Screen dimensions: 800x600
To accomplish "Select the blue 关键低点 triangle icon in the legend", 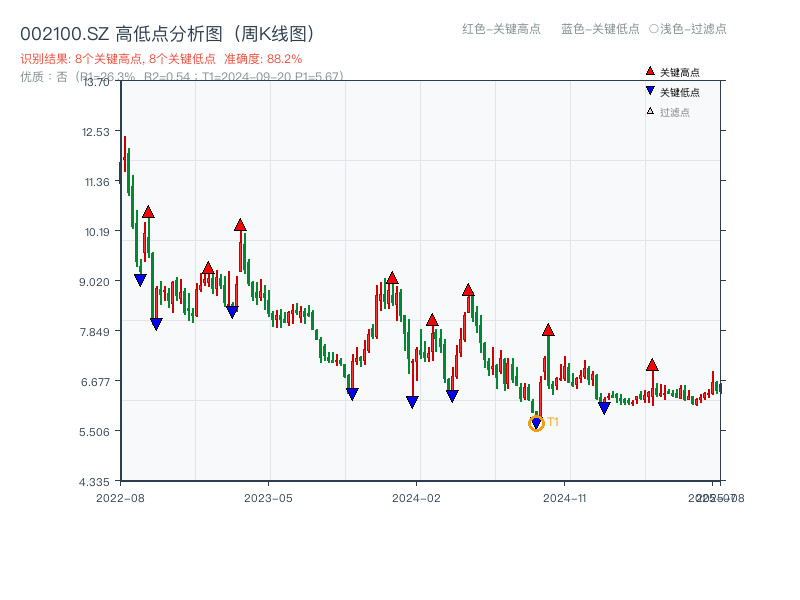I will click(x=648, y=90).
